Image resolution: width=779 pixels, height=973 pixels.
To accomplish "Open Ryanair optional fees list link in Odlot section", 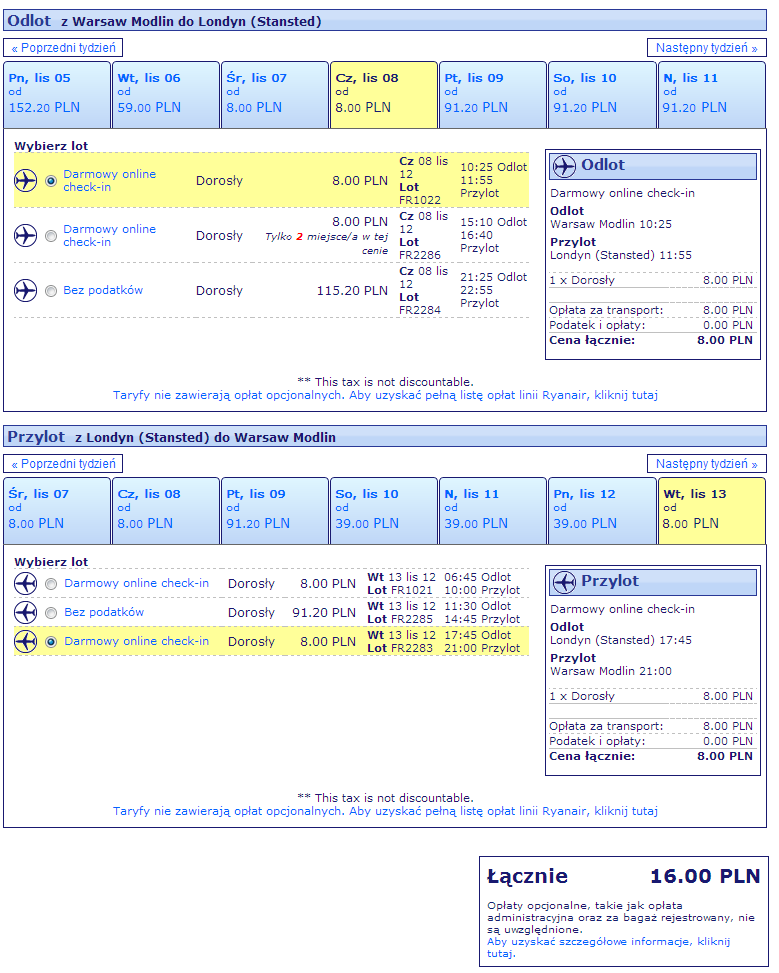I will click(385, 395).
